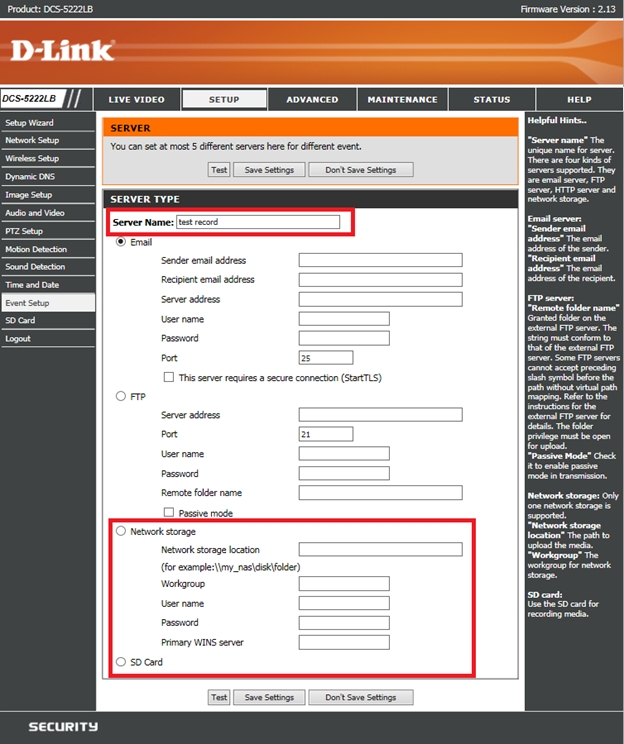
Task: Click the D-Link logo
Action: tap(63, 50)
